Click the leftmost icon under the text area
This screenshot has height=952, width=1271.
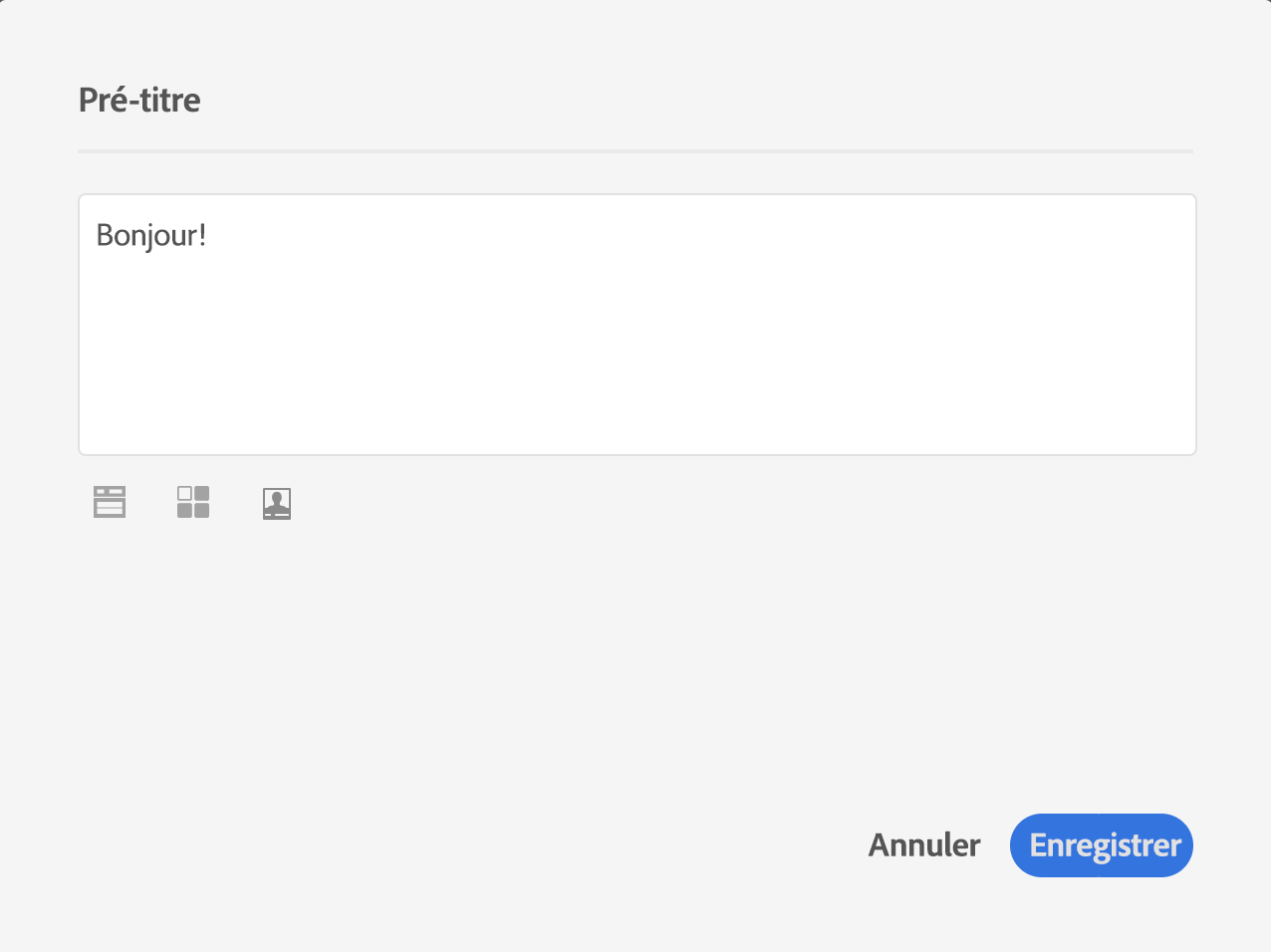pos(110,503)
